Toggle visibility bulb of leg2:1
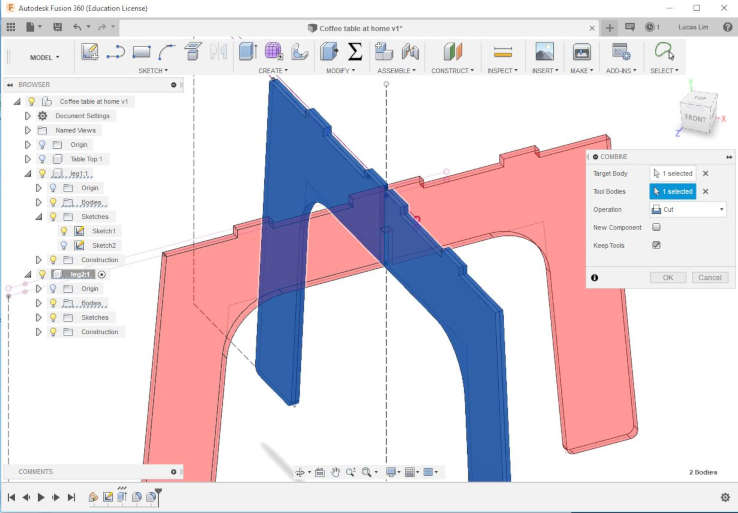Viewport: 738px width, 513px height. [x=42, y=274]
